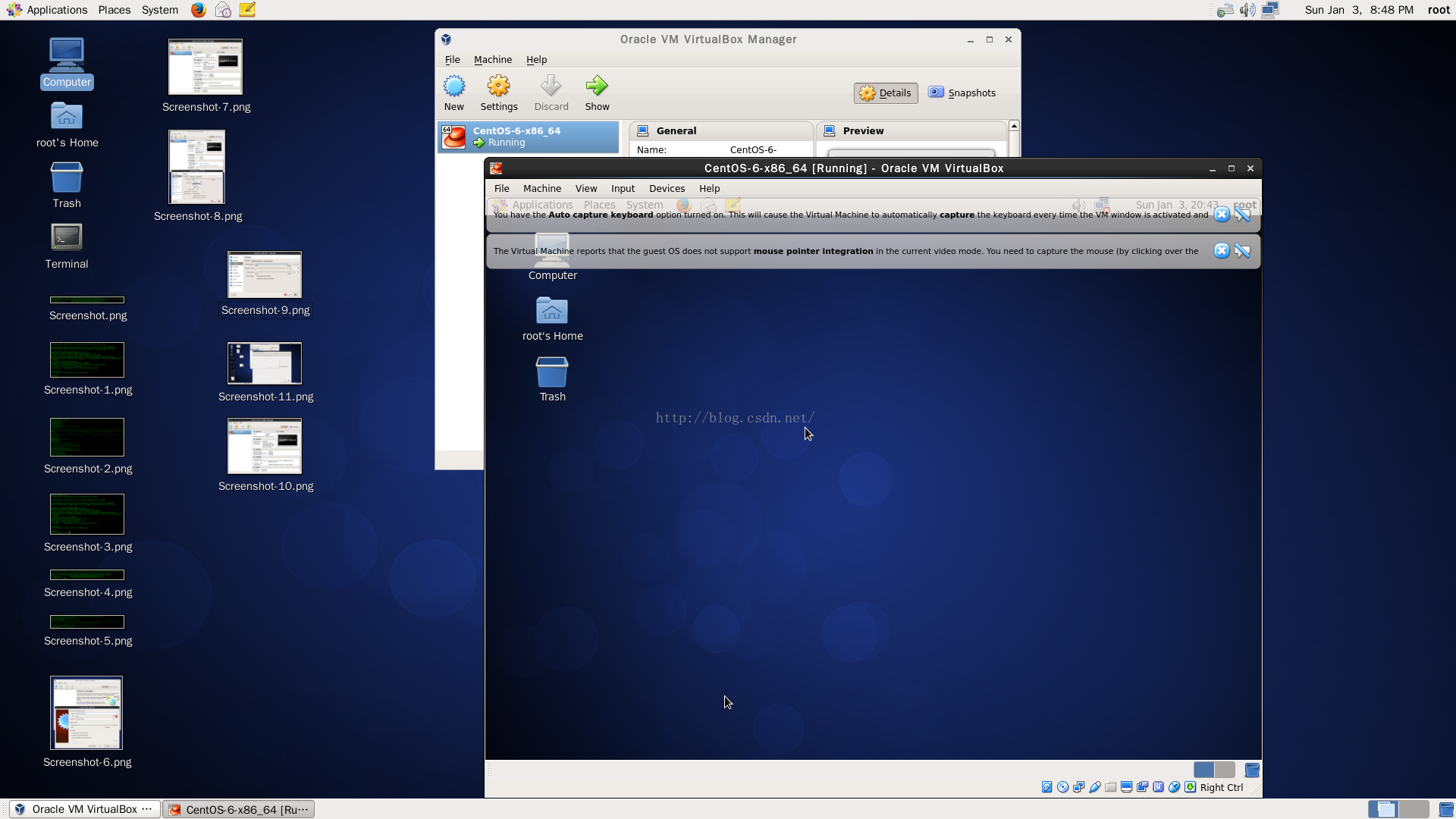The height and width of the screenshot is (819, 1456).
Task: Click video capture status icon
Action: click(1142, 787)
